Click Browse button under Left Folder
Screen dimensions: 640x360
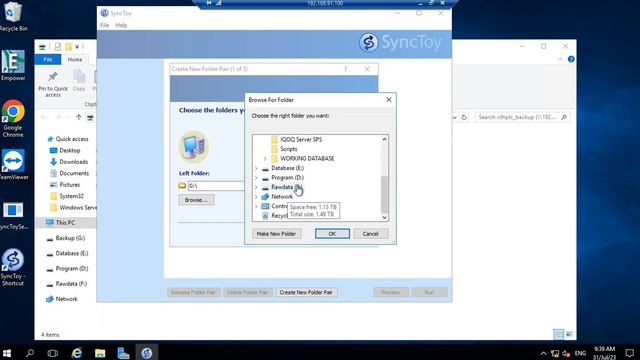(x=196, y=200)
